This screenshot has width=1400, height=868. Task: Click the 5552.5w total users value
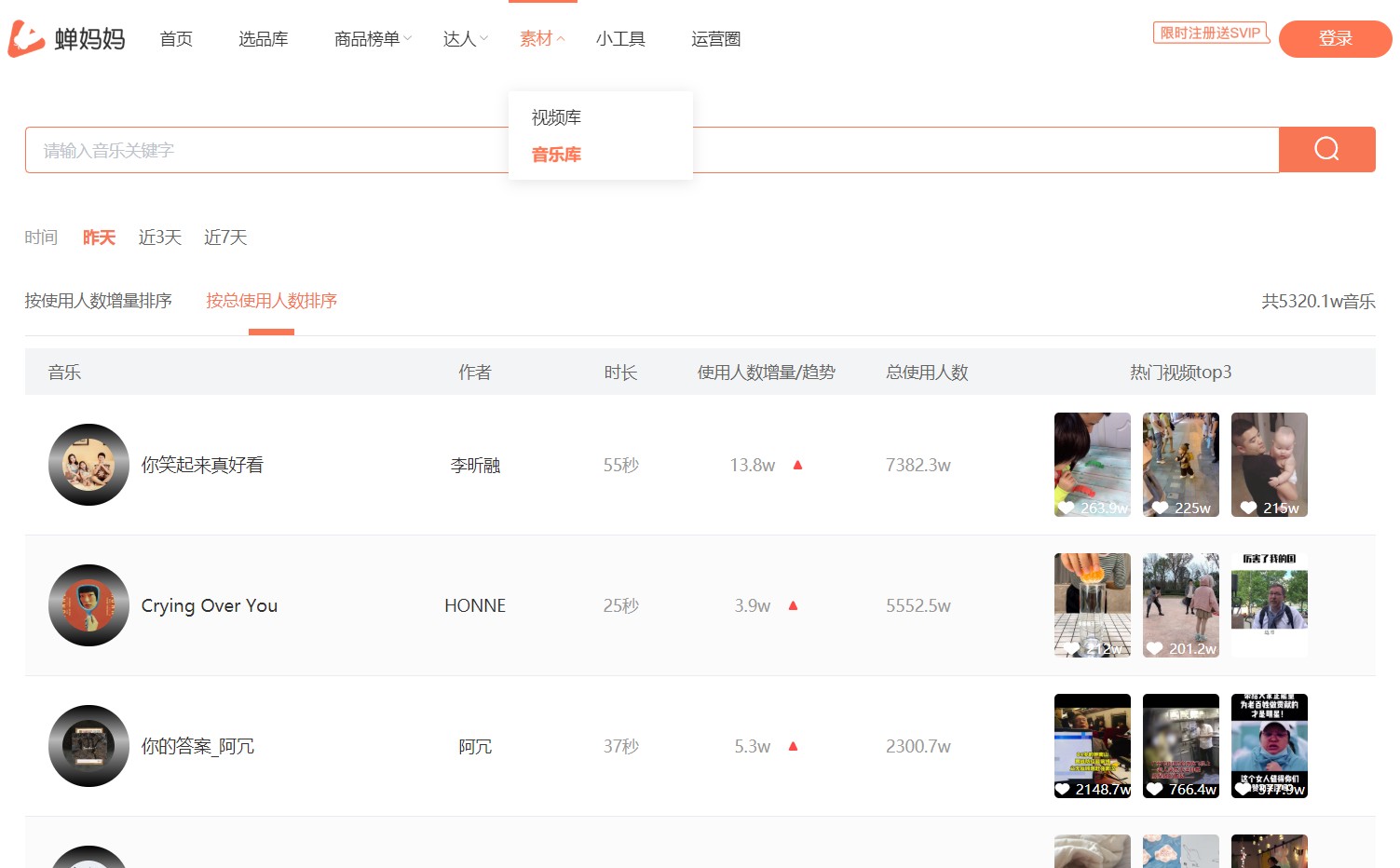click(918, 605)
